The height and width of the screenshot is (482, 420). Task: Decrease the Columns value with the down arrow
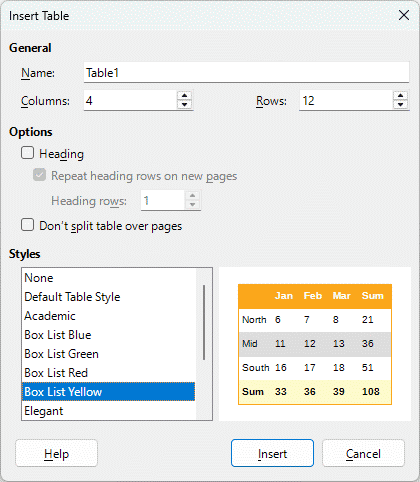point(184,105)
